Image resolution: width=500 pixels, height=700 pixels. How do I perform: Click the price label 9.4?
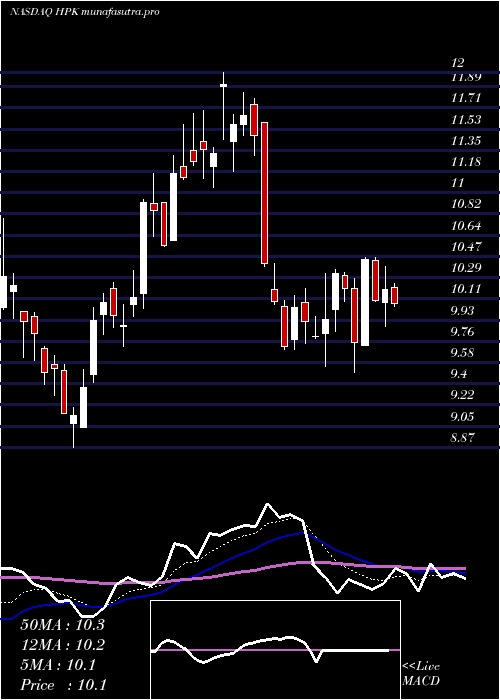pyautogui.click(x=459, y=374)
